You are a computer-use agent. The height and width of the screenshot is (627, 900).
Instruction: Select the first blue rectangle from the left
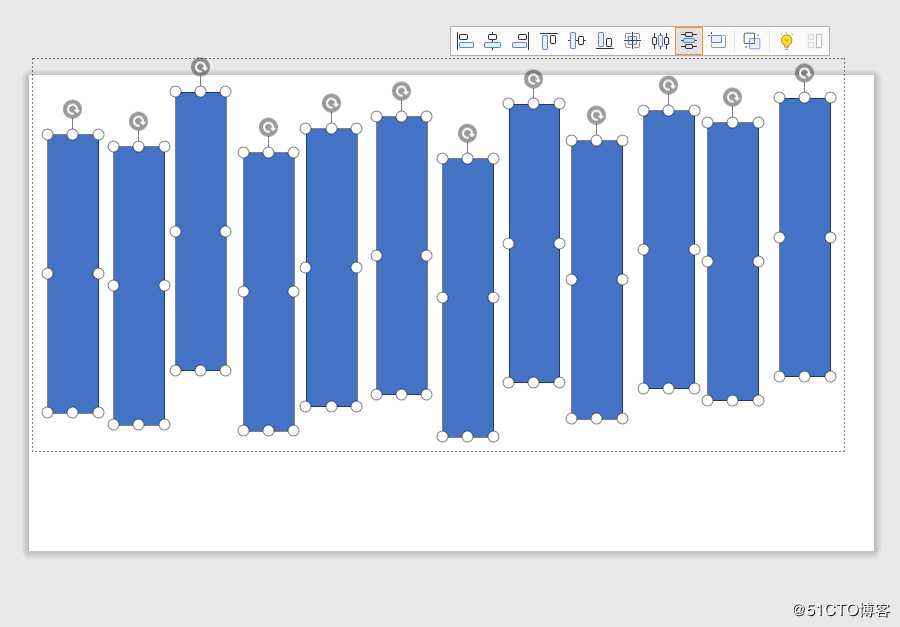(x=73, y=273)
